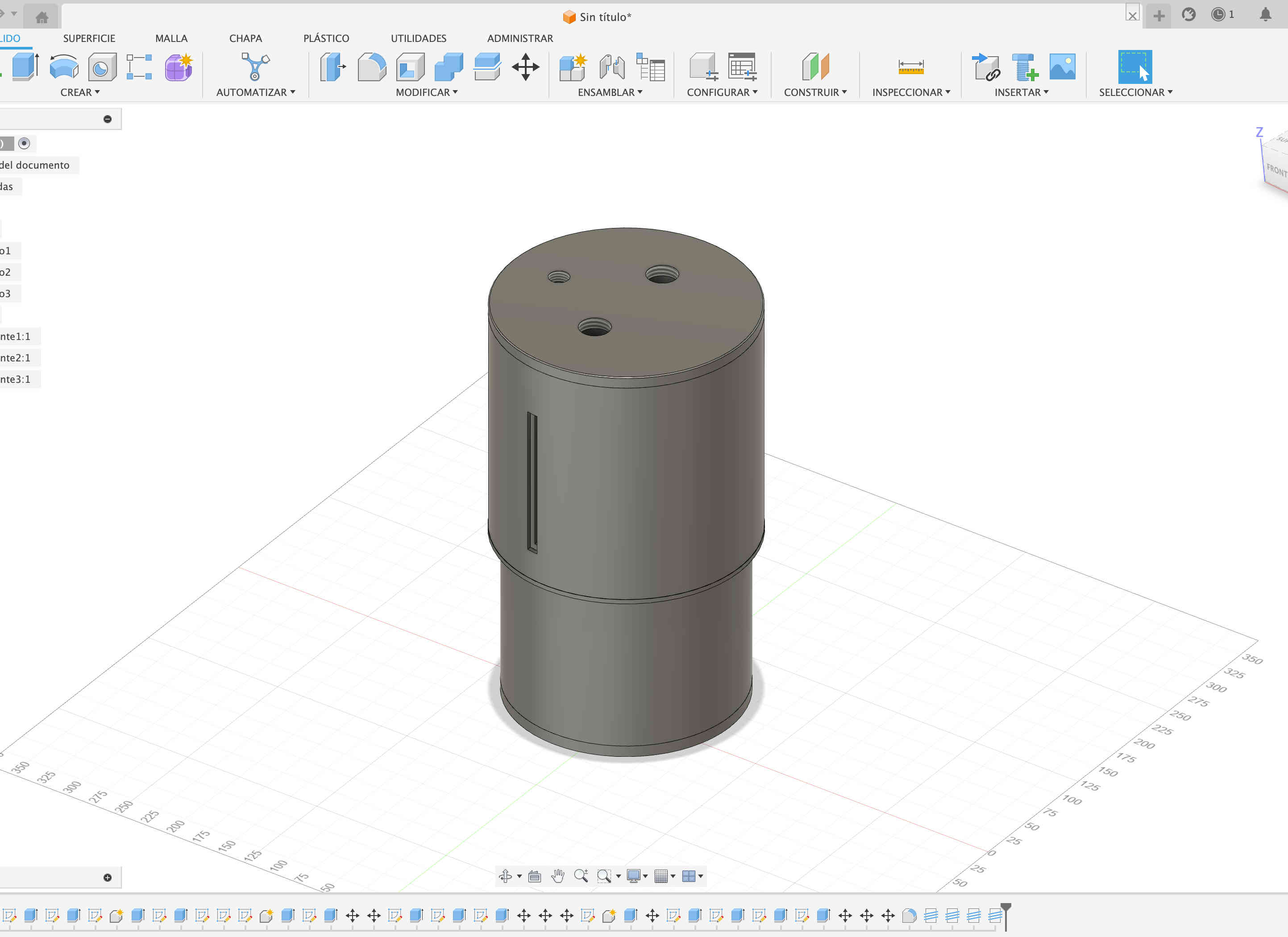
Task: Click the Home data panel icon
Action: coord(42,17)
